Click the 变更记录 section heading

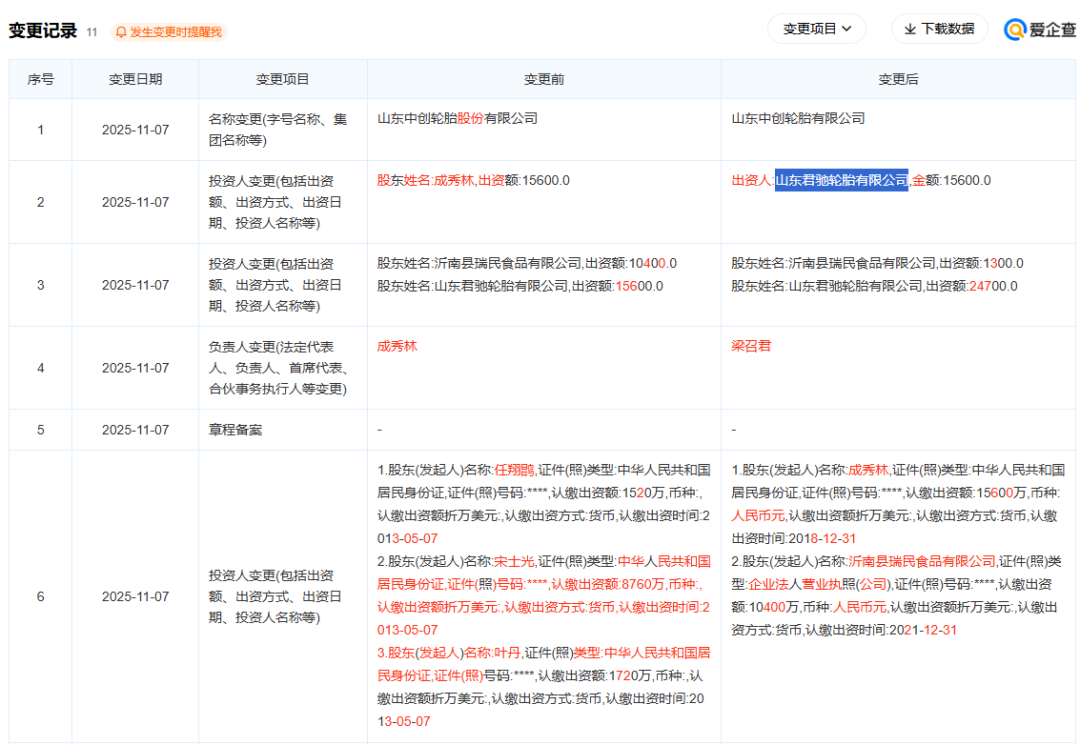point(43,31)
